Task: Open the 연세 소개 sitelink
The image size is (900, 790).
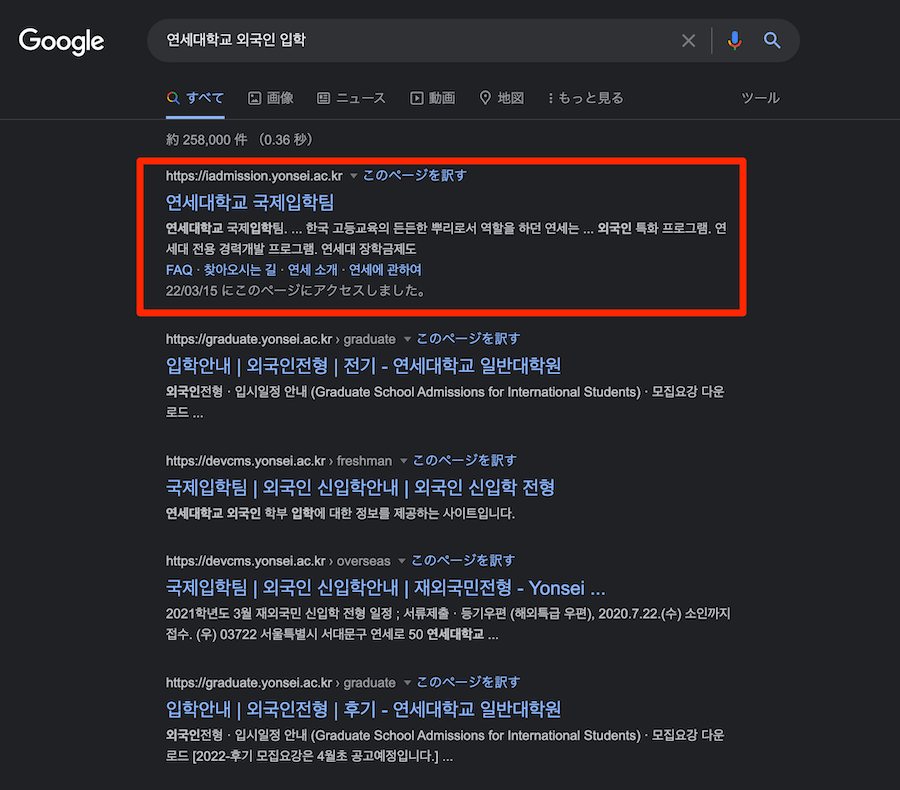Action: (x=312, y=270)
